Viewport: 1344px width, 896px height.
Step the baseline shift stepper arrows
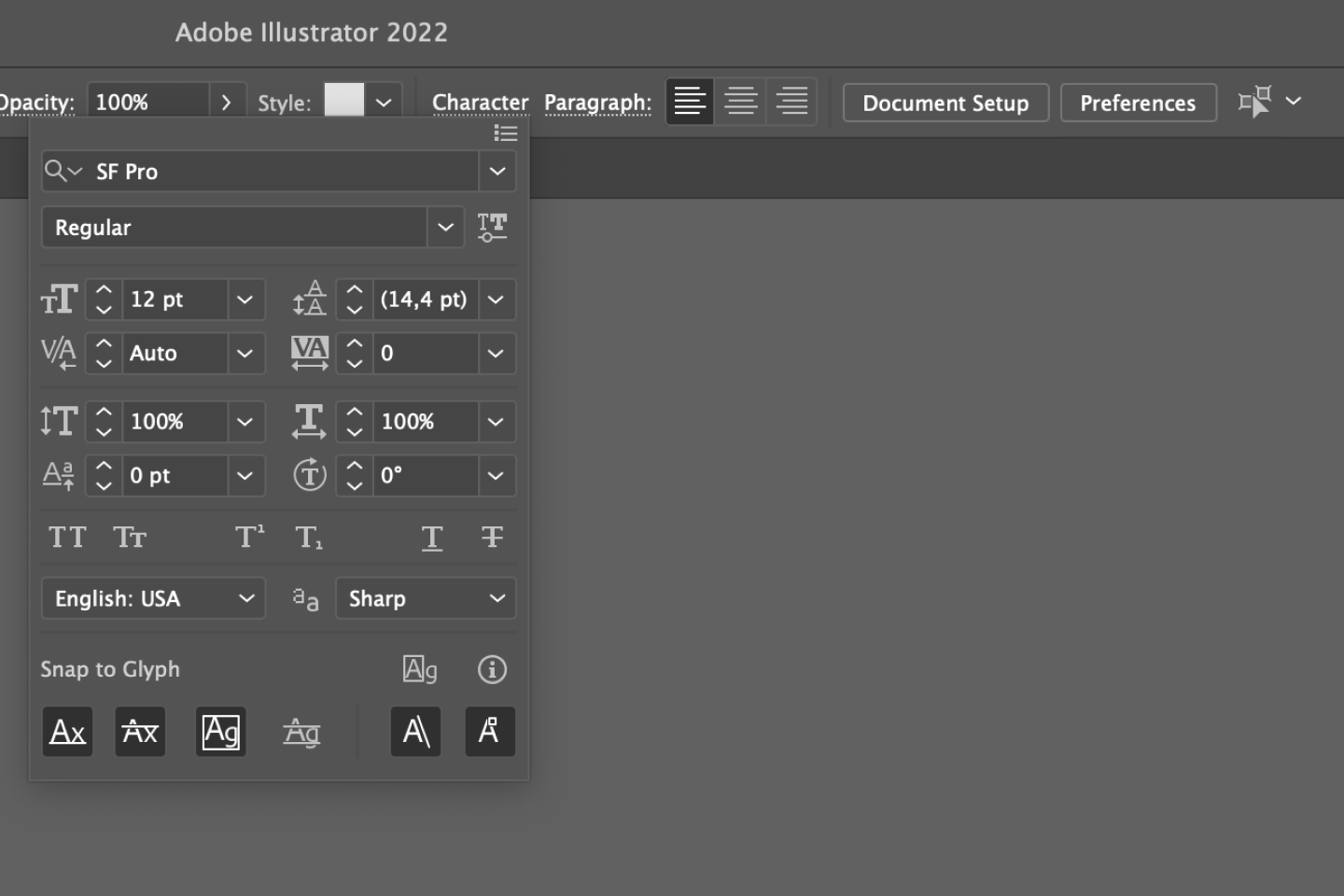pyautogui.click(x=104, y=476)
